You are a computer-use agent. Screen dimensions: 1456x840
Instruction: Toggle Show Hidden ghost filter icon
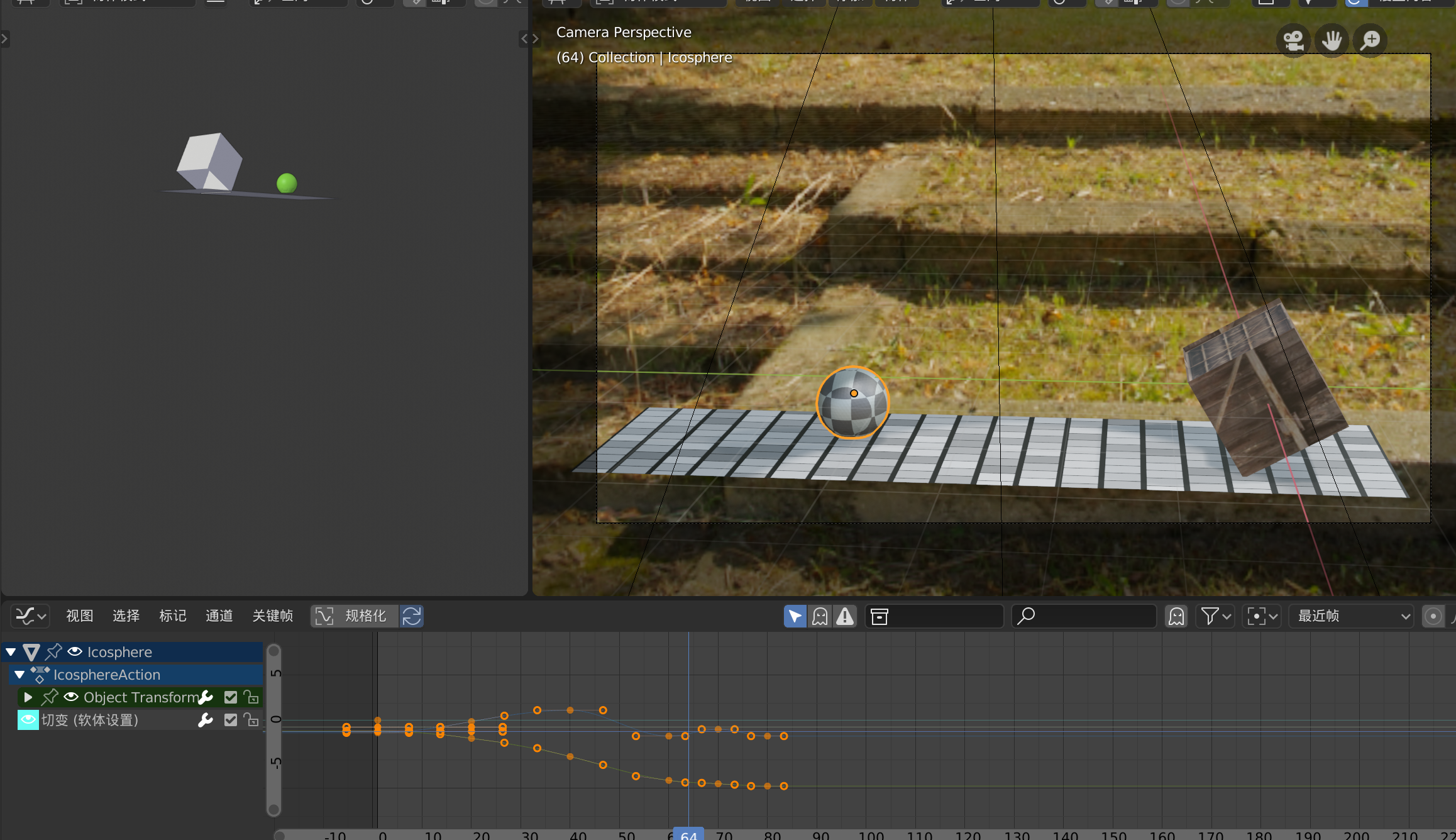pos(820,616)
